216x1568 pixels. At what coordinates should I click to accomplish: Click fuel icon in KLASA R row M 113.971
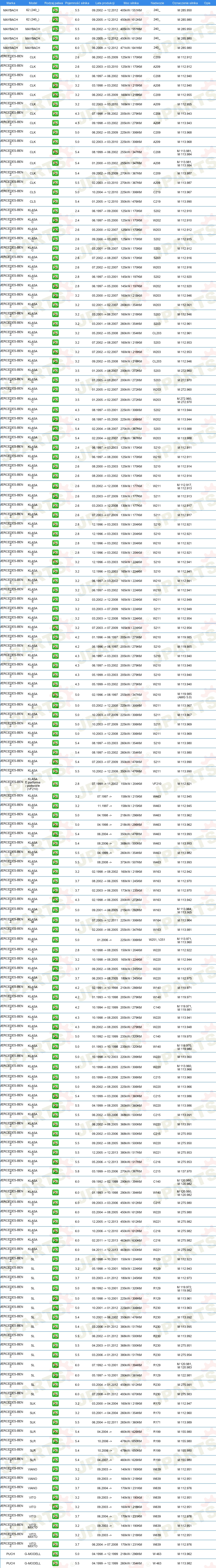click(55, 940)
